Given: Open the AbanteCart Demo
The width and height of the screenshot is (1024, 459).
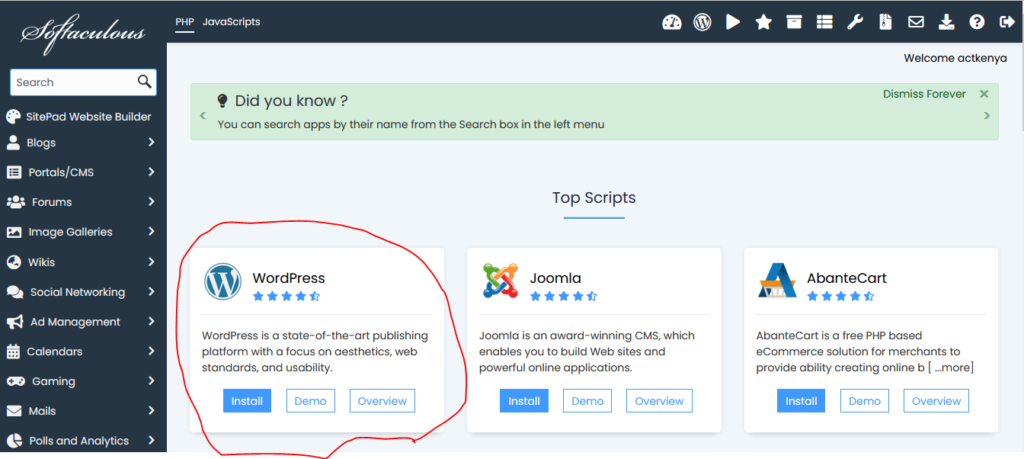Looking at the screenshot, I should coord(865,401).
